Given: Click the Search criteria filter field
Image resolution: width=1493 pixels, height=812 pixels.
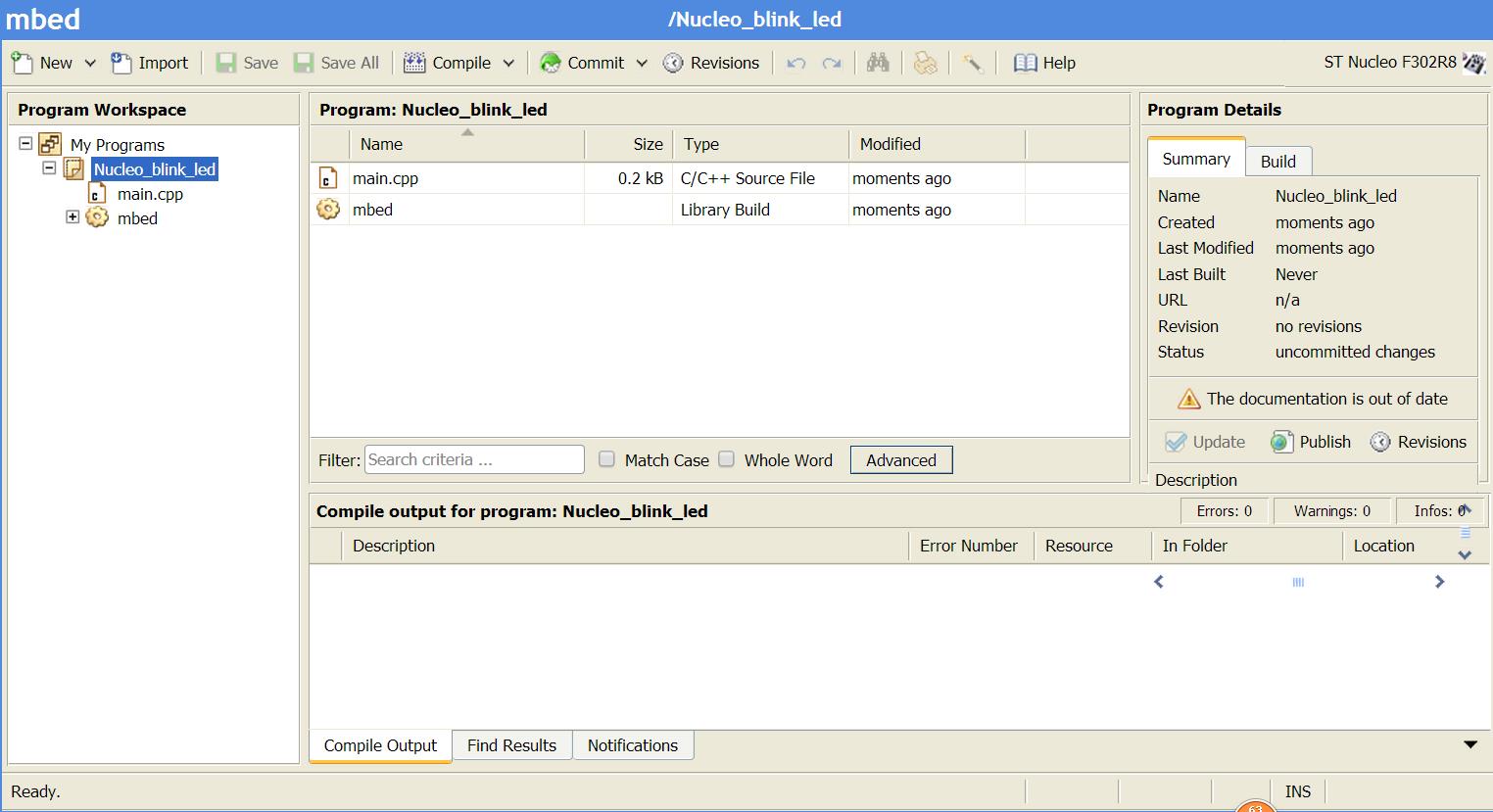Looking at the screenshot, I should pos(474,459).
